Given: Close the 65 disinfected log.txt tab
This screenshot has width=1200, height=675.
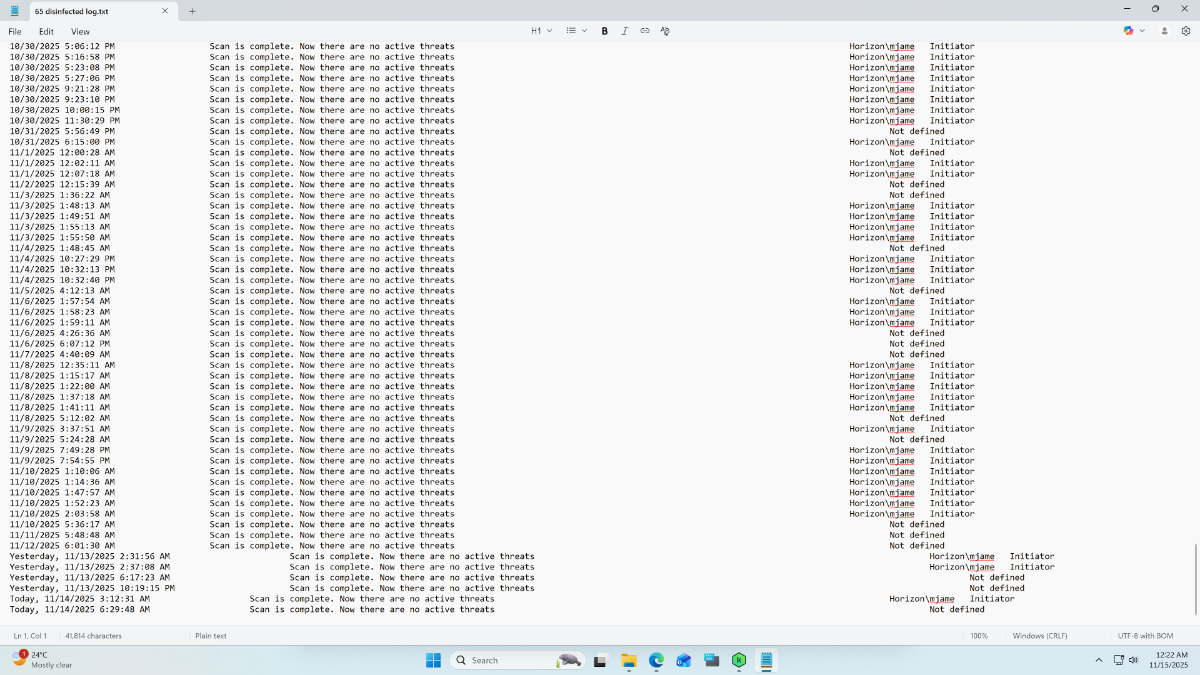Looking at the screenshot, I should tap(165, 11).
